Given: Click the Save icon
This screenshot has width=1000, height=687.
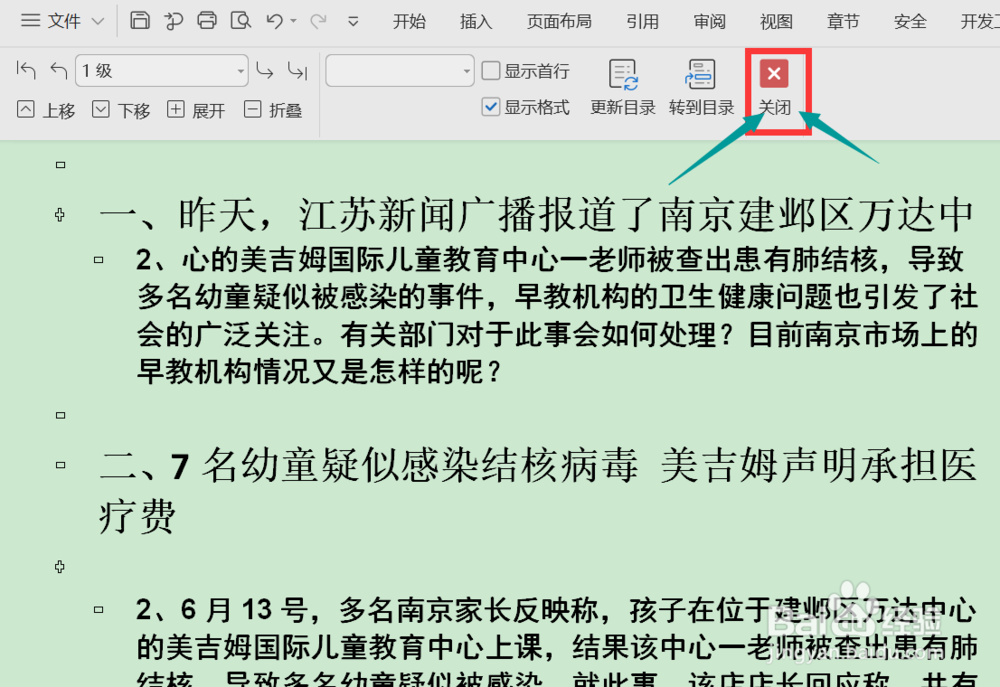Looking at the screenshot, I should click(140, 20).
